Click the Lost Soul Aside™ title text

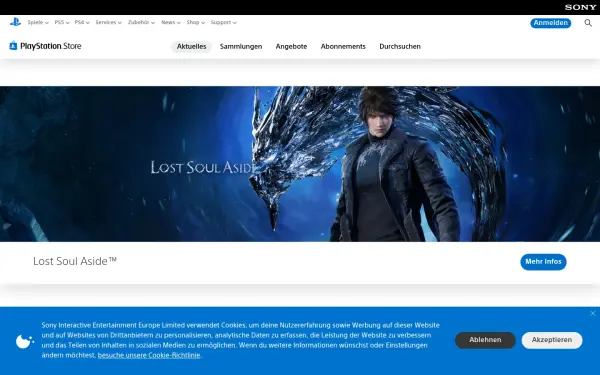tap(75, 261)
